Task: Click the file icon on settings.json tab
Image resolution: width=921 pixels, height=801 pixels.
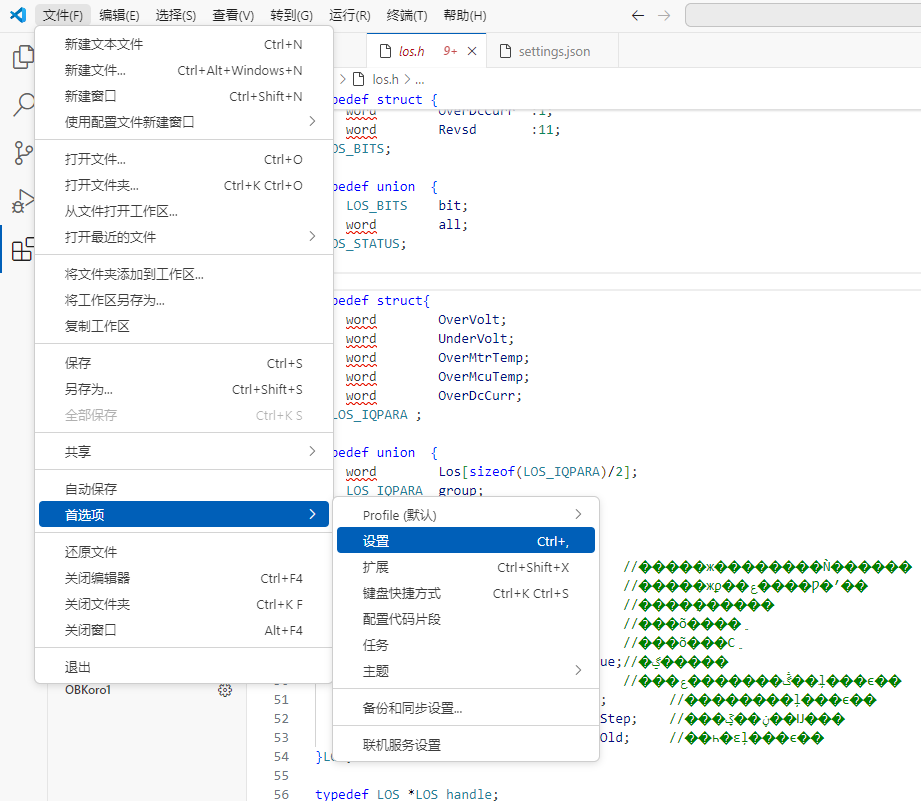Action: 505,52
